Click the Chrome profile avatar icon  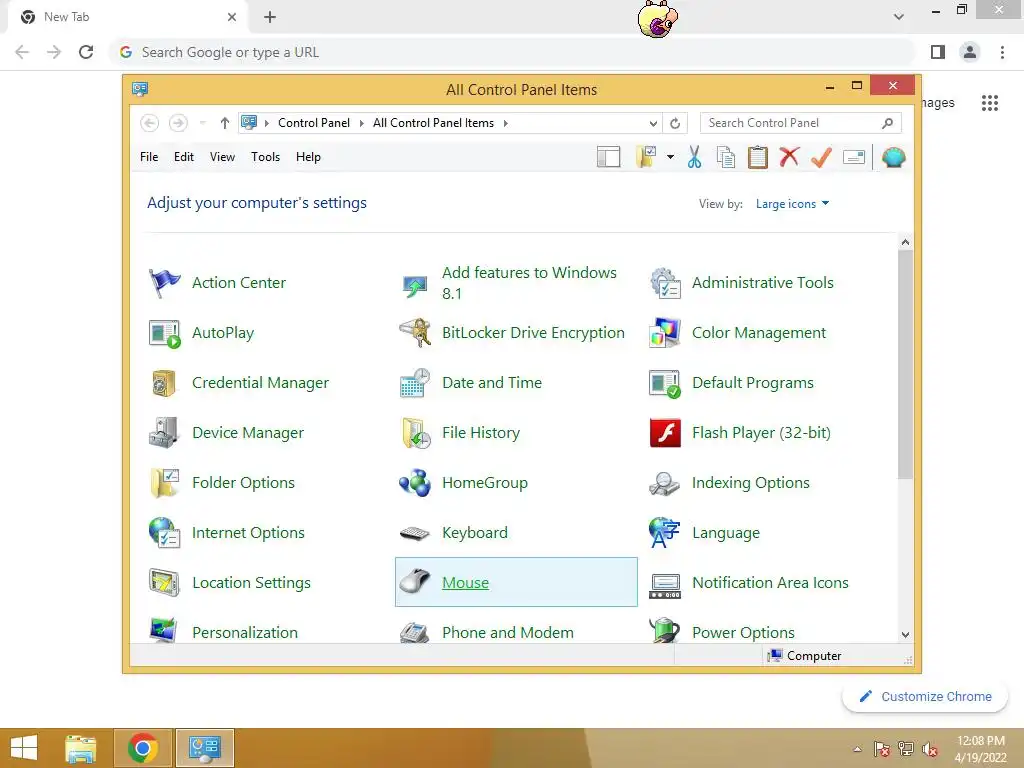(970, 52)
